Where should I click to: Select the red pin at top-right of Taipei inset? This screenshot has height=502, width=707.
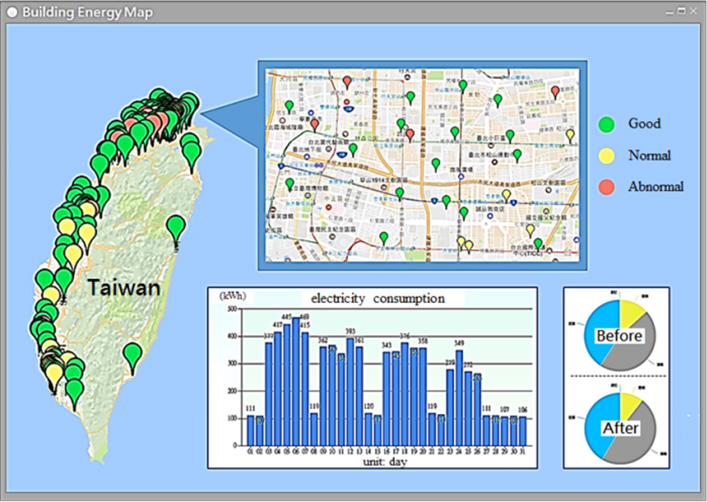(556, 92)
